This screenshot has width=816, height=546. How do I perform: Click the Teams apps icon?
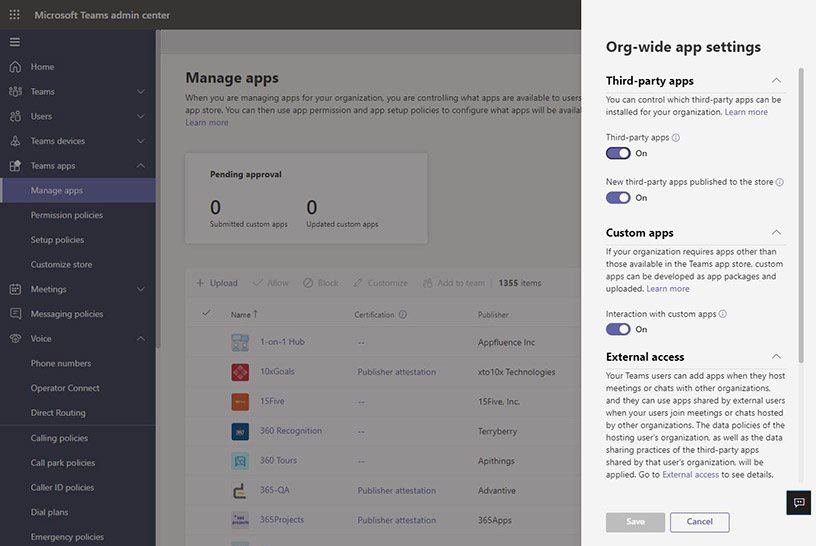pyautogui.click(x=15, y=166)
